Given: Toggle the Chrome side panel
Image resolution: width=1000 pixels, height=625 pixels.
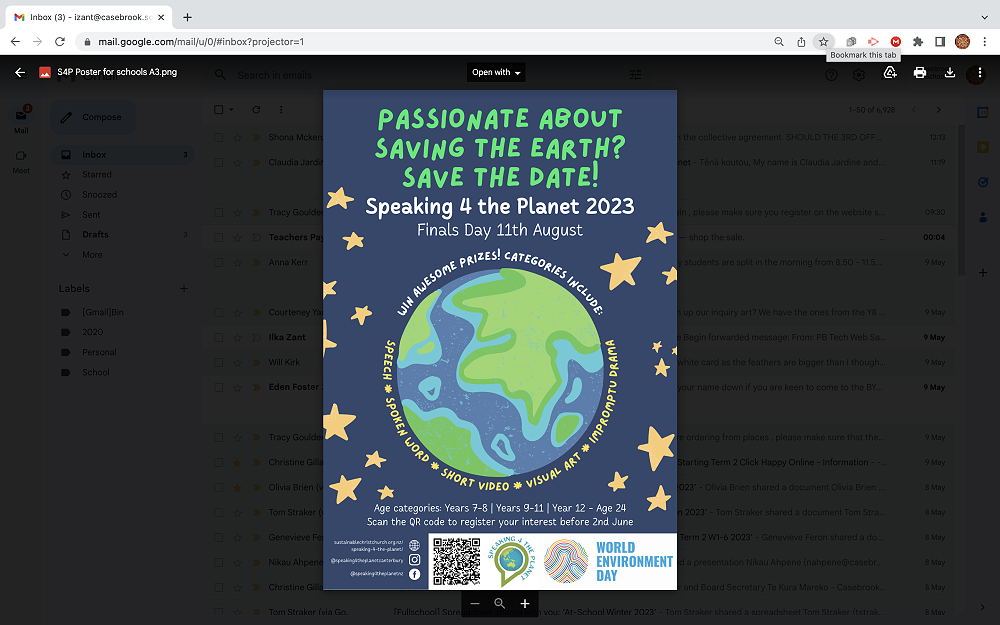Looking at the screenshot, I should click(x=940, y=41).
